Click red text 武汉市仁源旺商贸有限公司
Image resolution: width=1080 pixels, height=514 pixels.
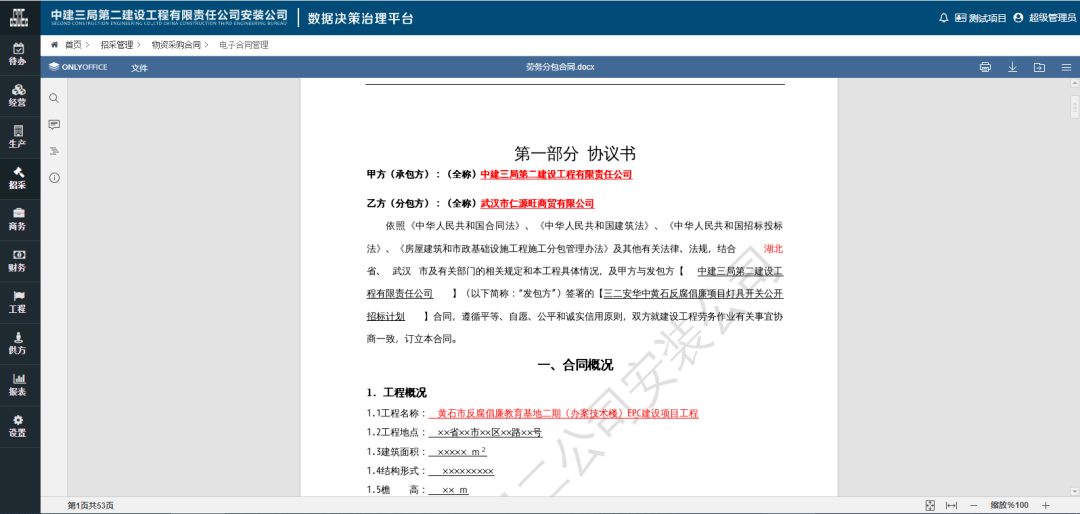pos(537,203)
